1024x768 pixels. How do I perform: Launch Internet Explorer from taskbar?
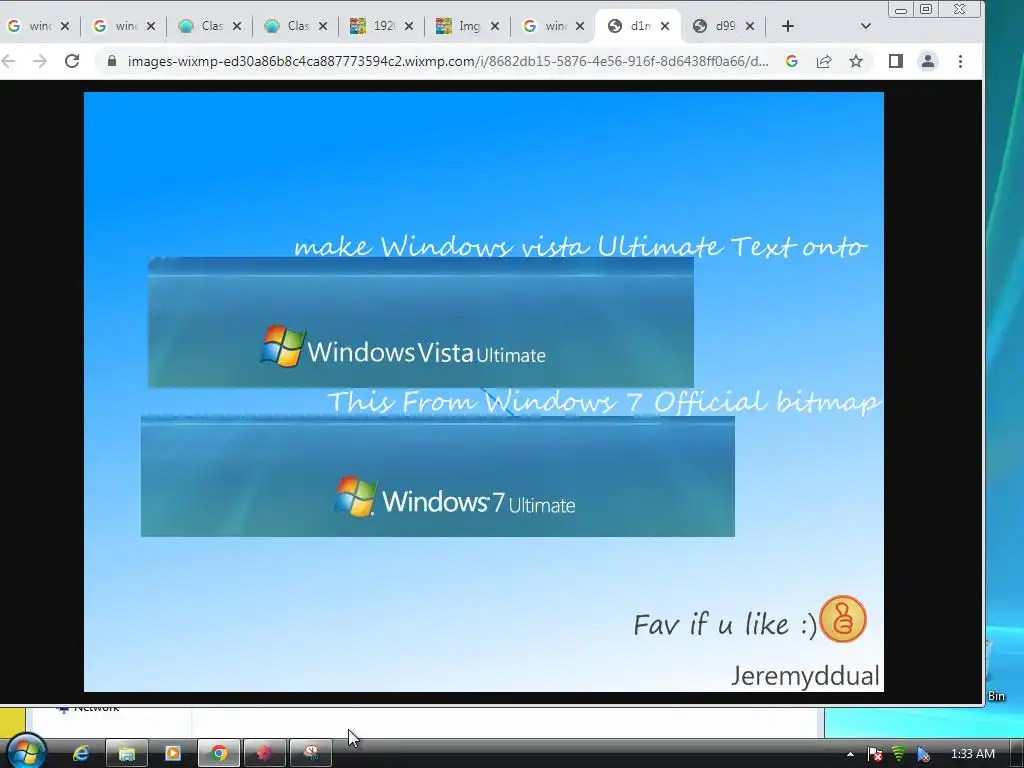(x=81, y=754)
